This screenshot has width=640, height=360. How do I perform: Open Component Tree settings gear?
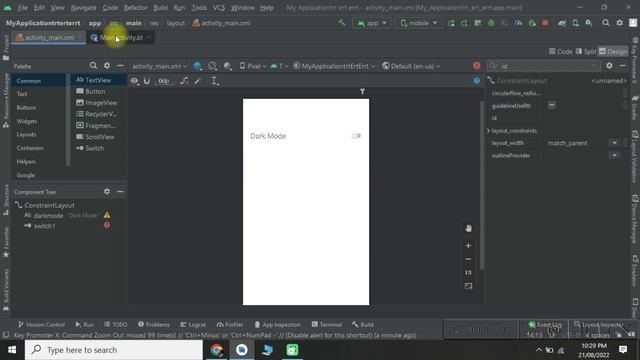click(107, 191)
